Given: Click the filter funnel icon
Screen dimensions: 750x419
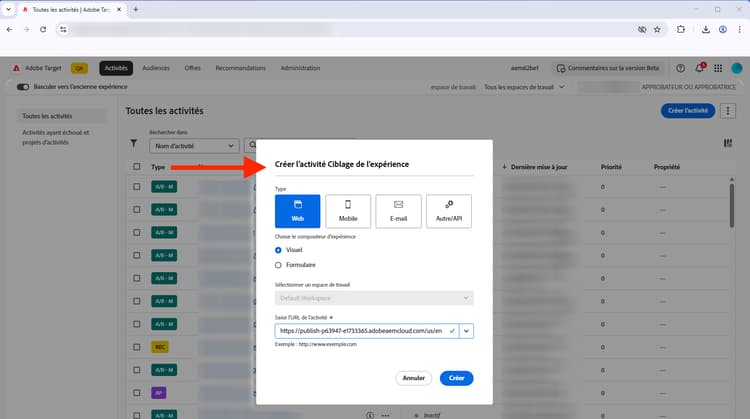Looking at the screenshot, I should (134, 143).
